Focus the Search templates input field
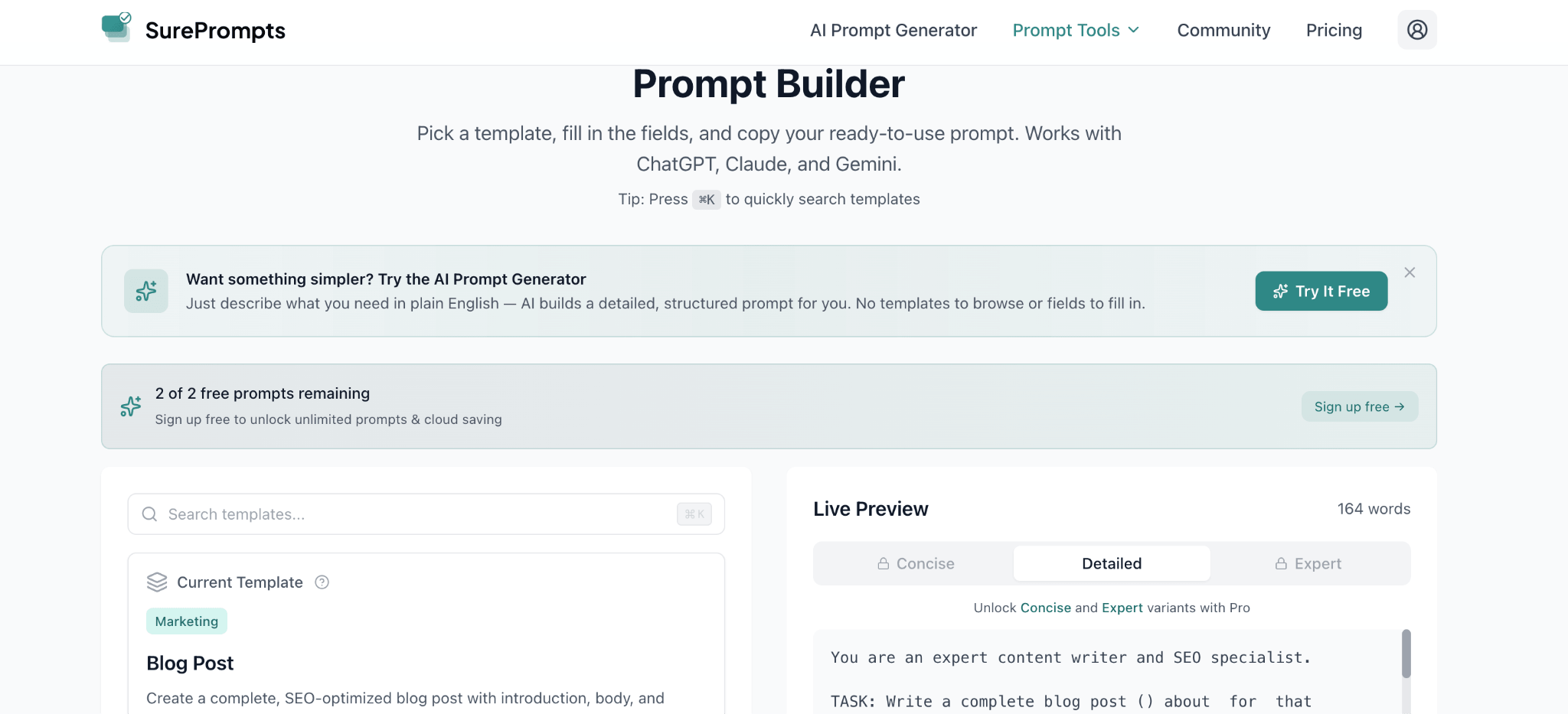The width and height of the screenshot is (1568, 714). 413,514
